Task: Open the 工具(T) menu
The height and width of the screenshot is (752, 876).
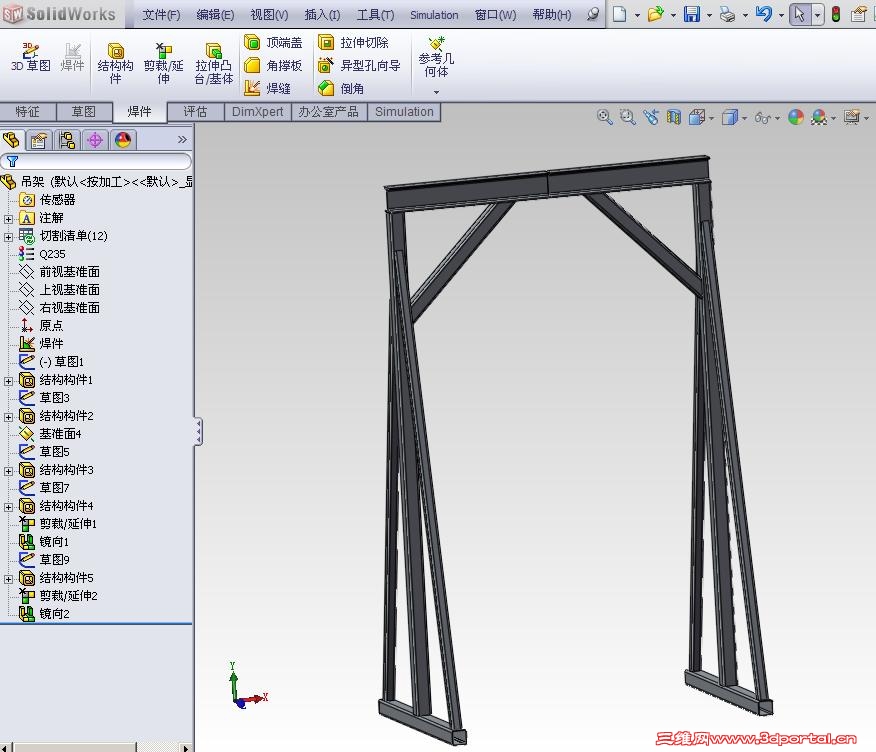Action: (375, 15)
